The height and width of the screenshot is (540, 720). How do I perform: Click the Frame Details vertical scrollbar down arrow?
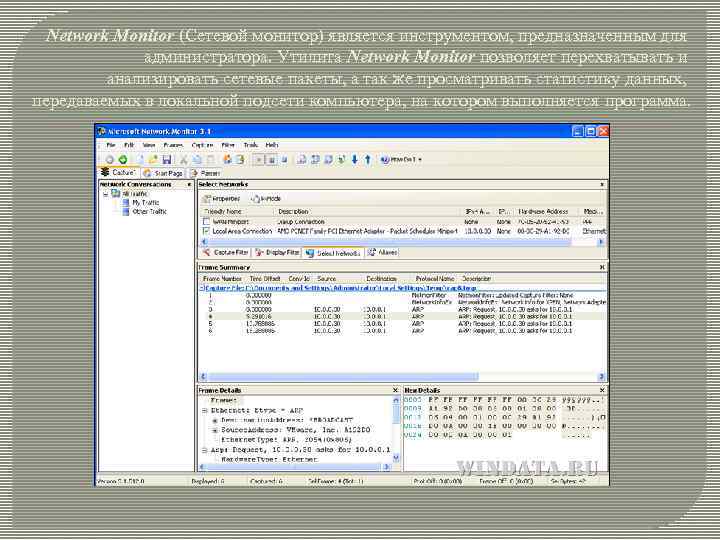click(x=396, y=458)
